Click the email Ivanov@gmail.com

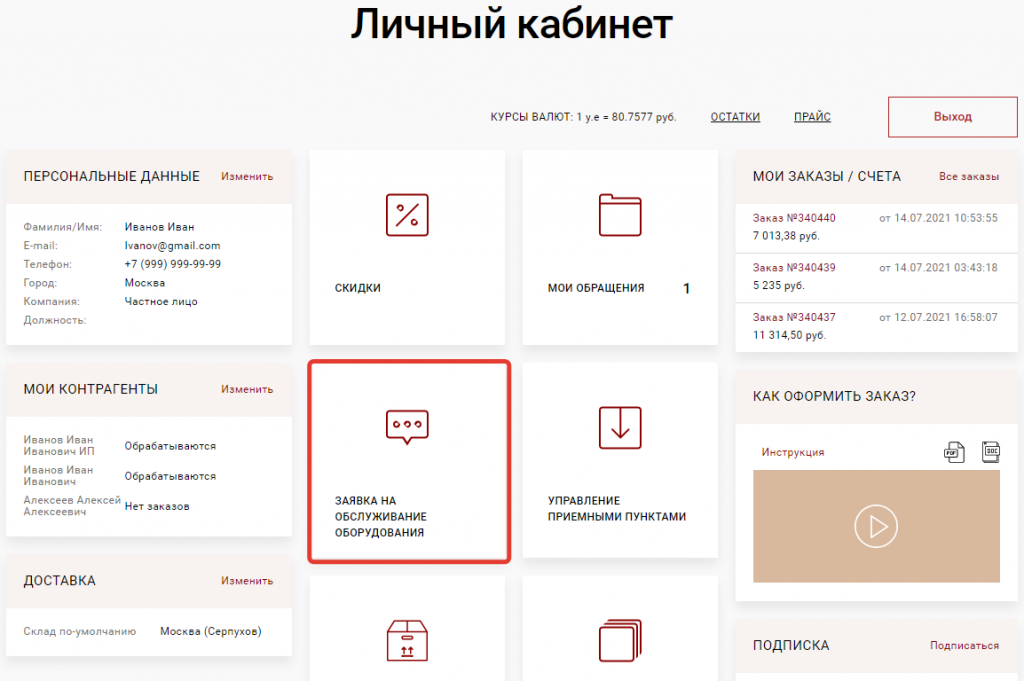click(x=172, y=245)
